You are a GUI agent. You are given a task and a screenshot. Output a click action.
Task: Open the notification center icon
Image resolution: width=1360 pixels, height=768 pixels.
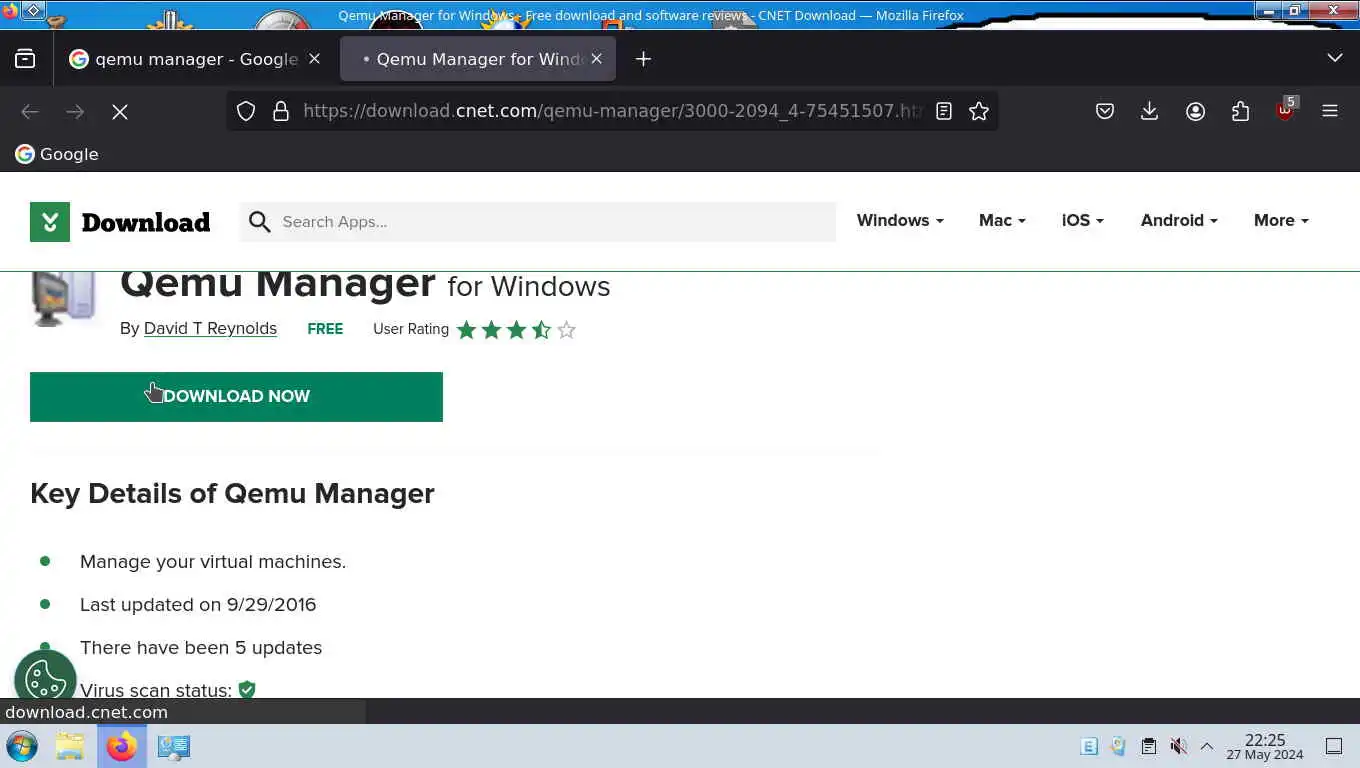(x=1333, y=746)
